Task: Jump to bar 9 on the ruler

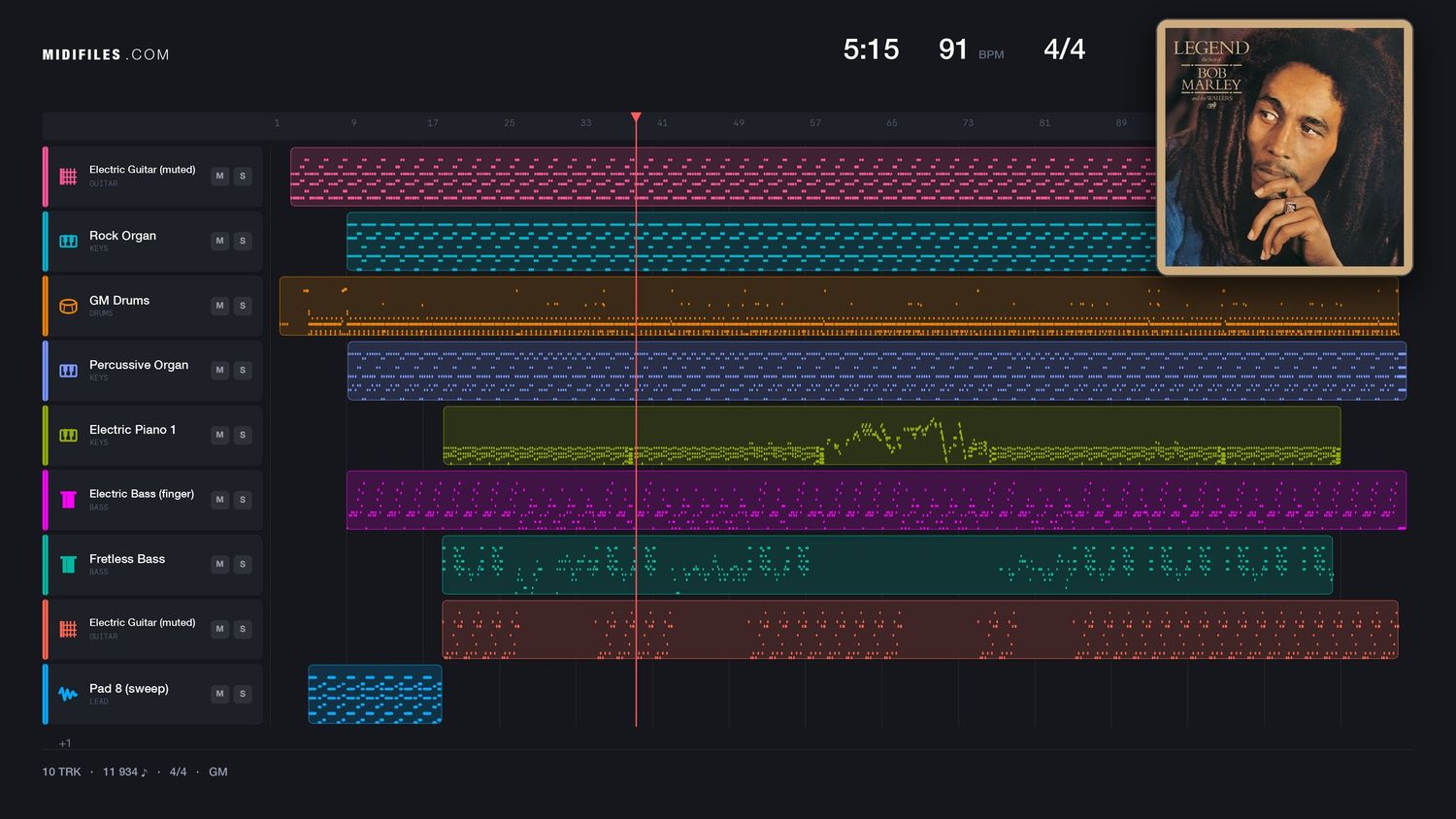Action: 353,123
